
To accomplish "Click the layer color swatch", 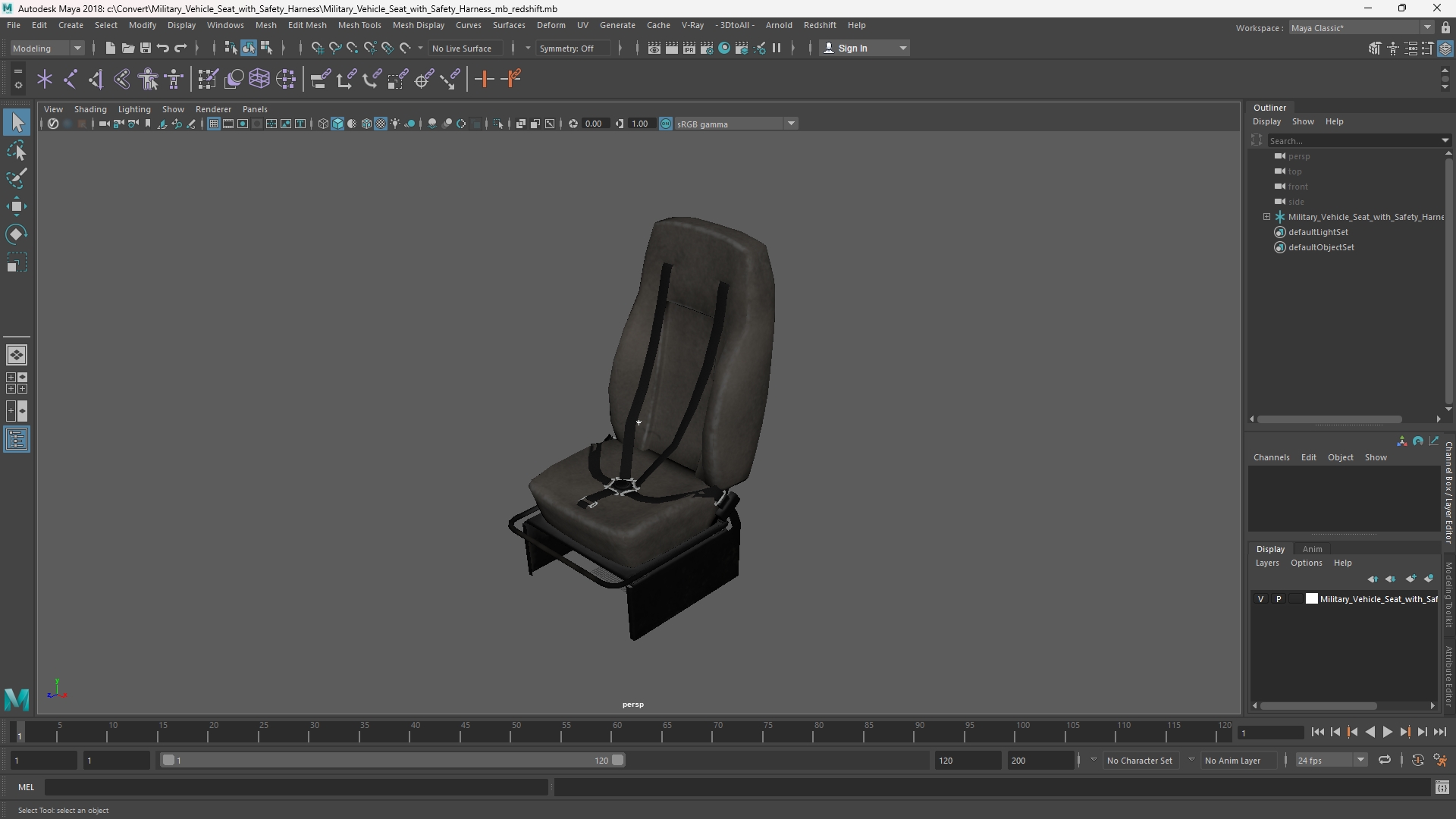I will tap(1311, 599).
